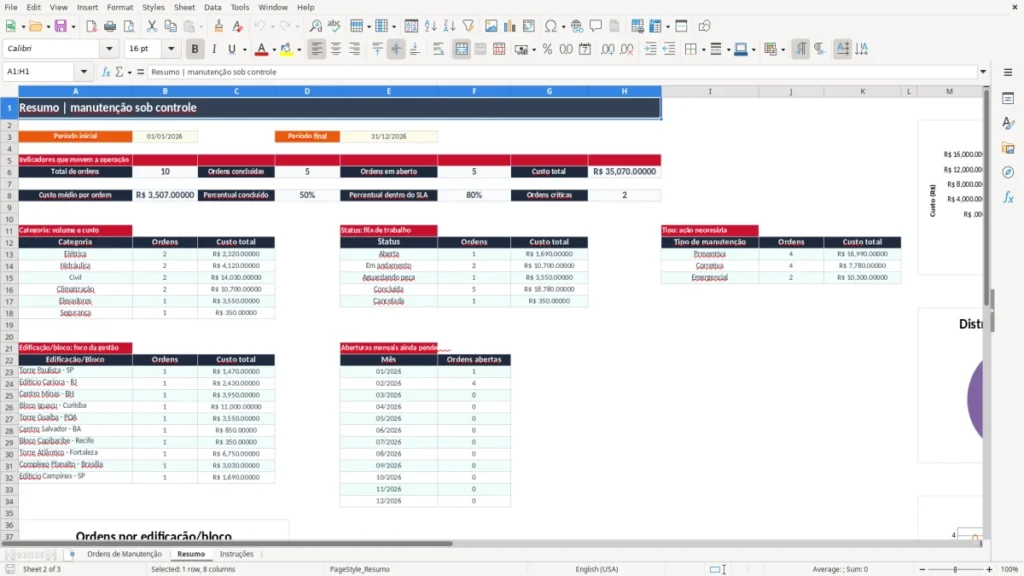
Task: Sort descending Z to A
Action: tap(449, 26)
